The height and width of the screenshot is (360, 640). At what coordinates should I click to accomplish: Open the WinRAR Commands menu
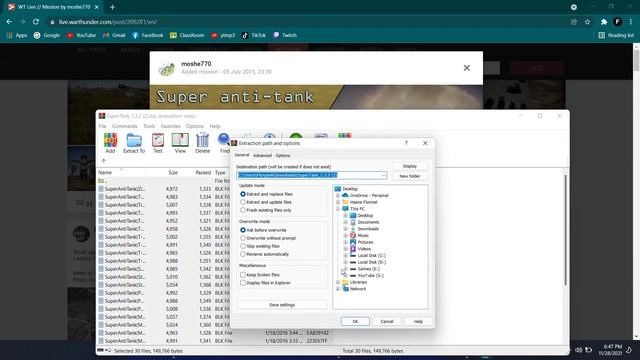pyautogui.click(x=124, y=126)
